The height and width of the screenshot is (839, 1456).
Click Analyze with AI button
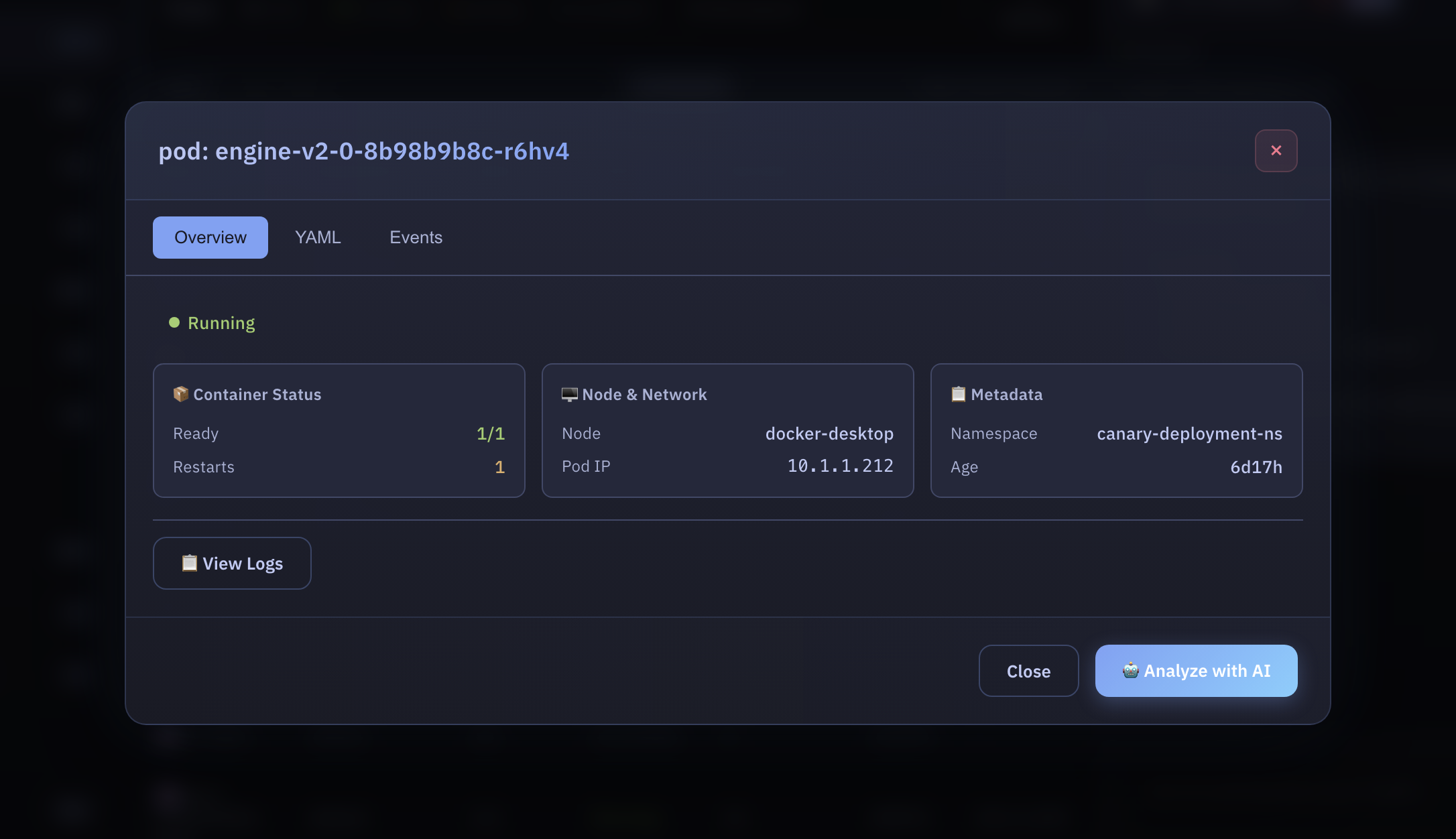1196,671
